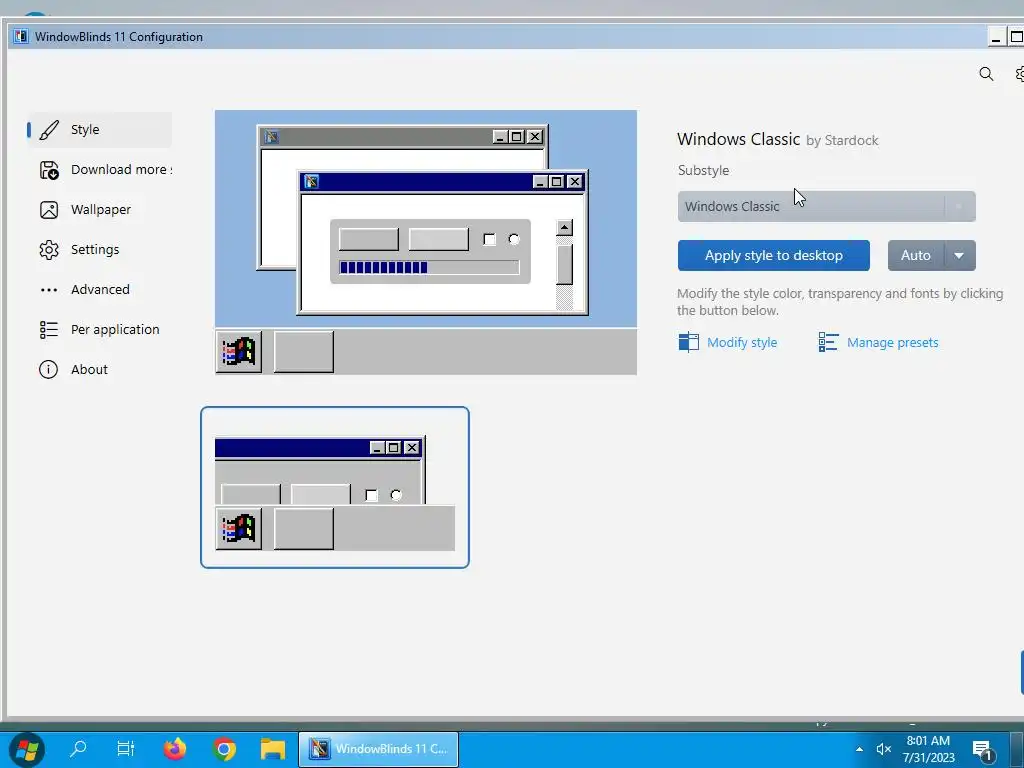Open the notification center icon
The image size is (1024, 768).
point(983,750)
